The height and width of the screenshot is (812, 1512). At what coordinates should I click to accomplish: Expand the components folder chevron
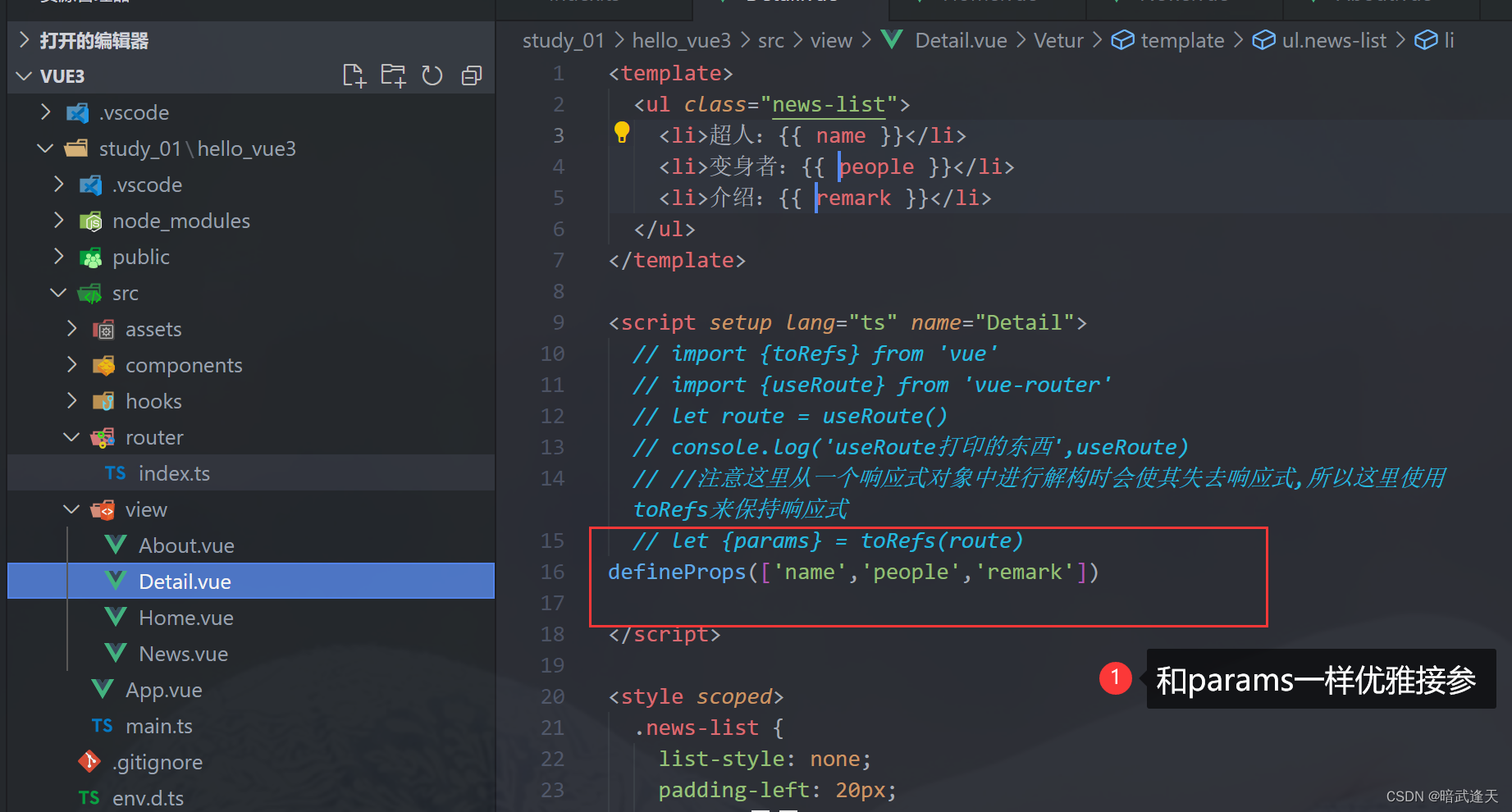pyautogui.click(x=72, y=365)
